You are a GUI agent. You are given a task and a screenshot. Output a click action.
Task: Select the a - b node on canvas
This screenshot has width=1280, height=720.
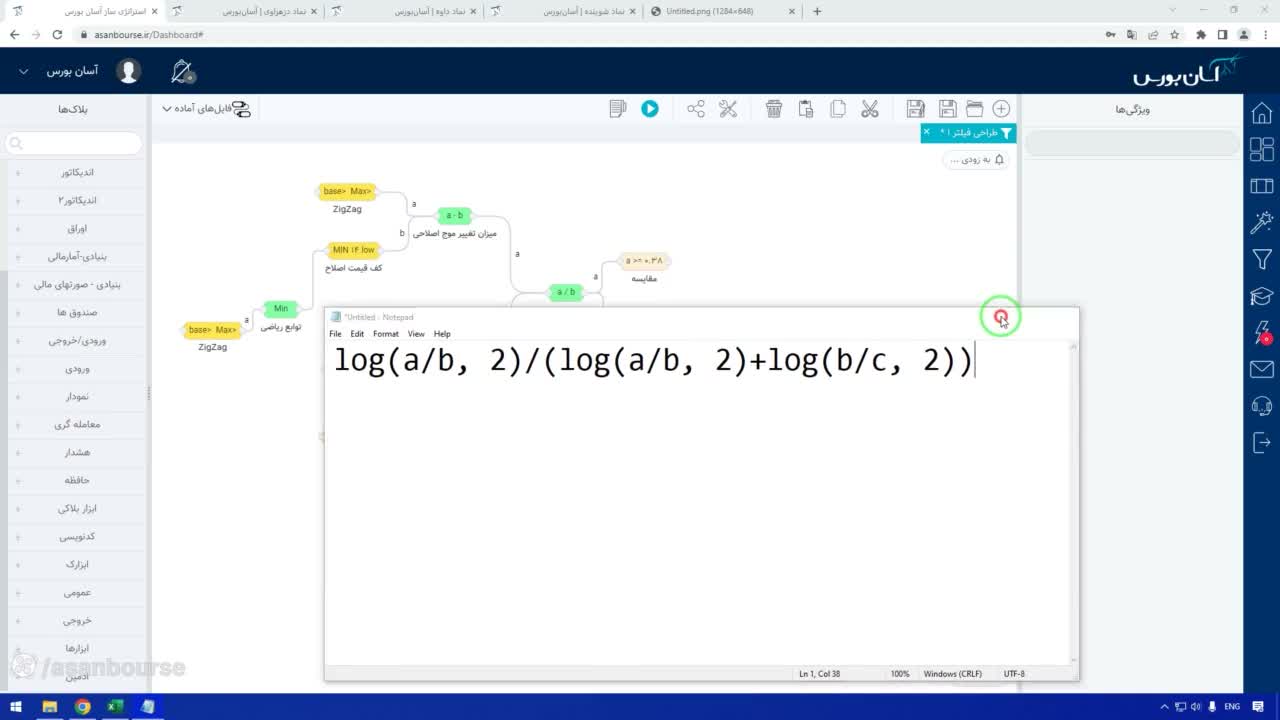[x=454, y=215]
